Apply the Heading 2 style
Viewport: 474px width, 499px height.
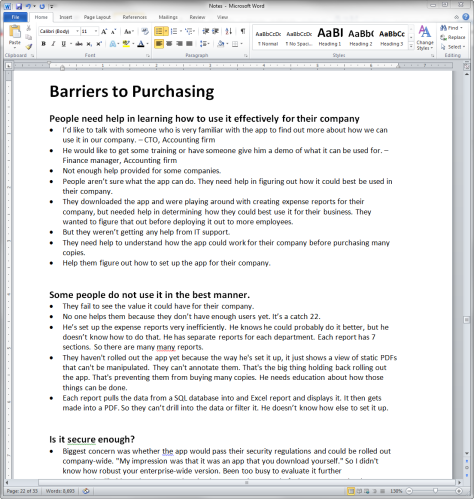(361, 37)
